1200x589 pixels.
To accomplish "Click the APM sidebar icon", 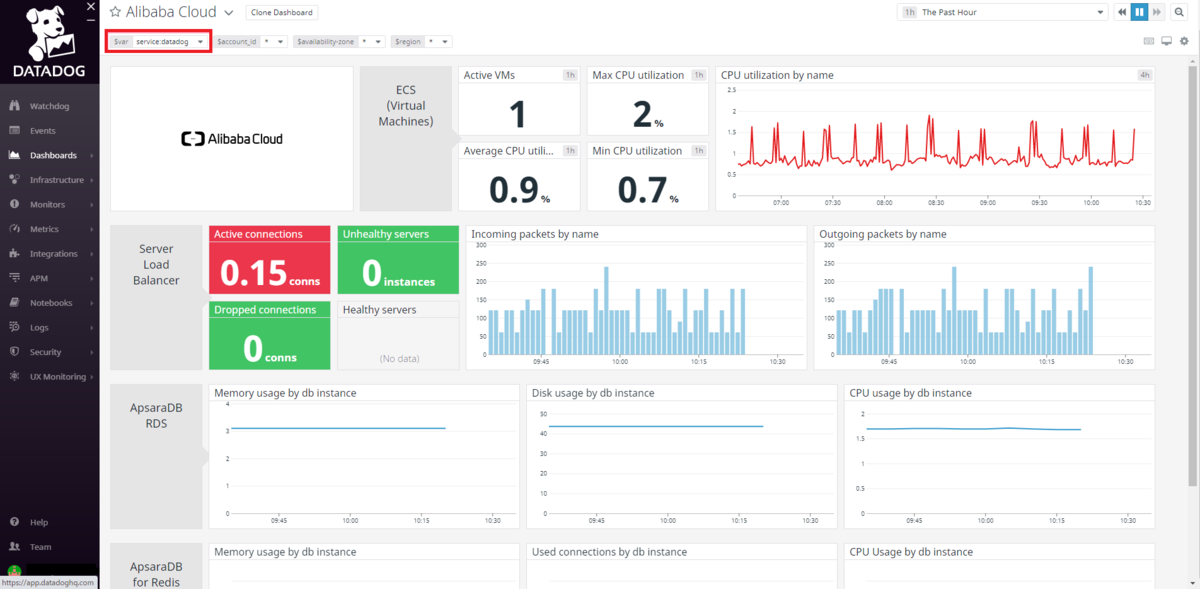I will 14,278.
